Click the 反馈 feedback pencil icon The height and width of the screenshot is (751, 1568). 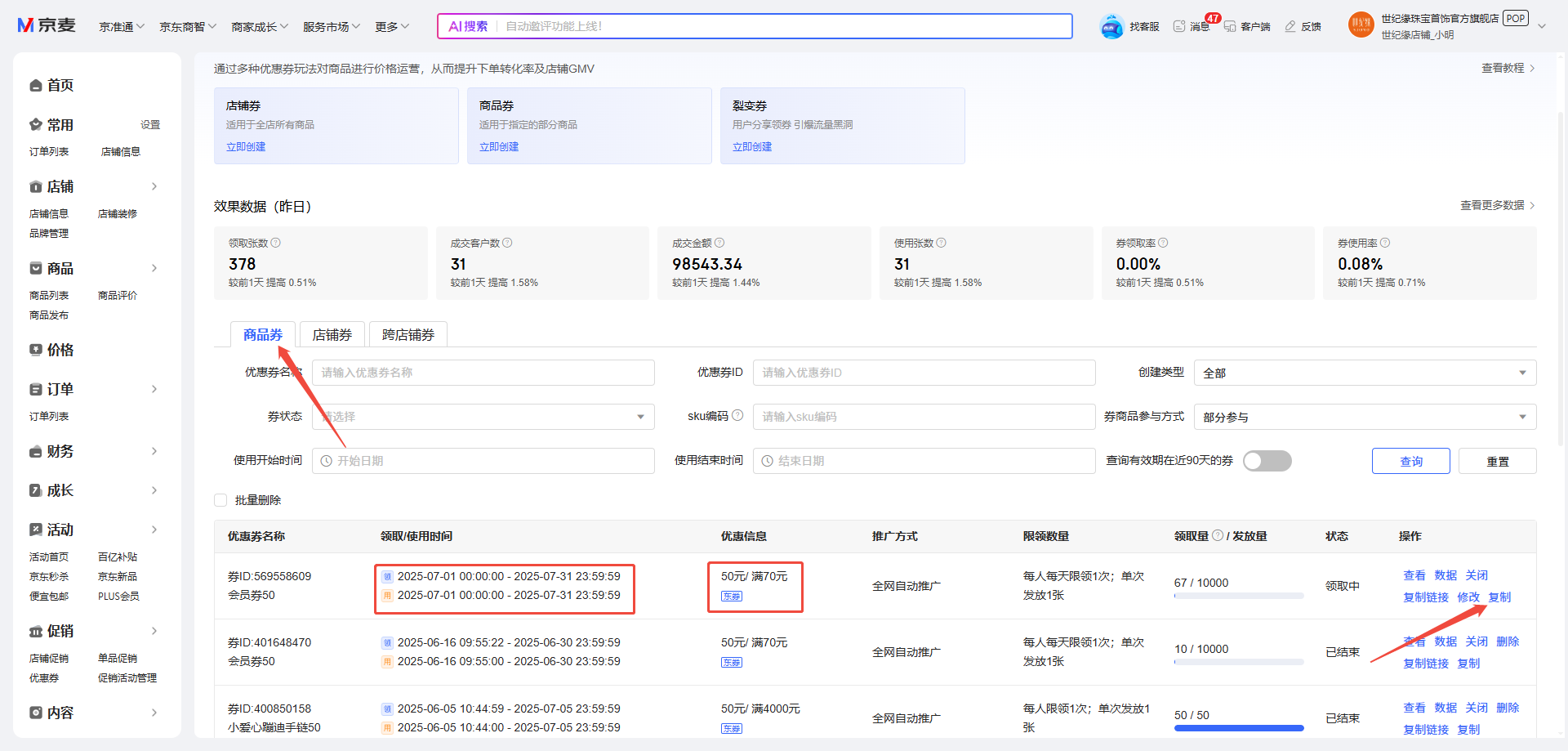coord(1290,26)
